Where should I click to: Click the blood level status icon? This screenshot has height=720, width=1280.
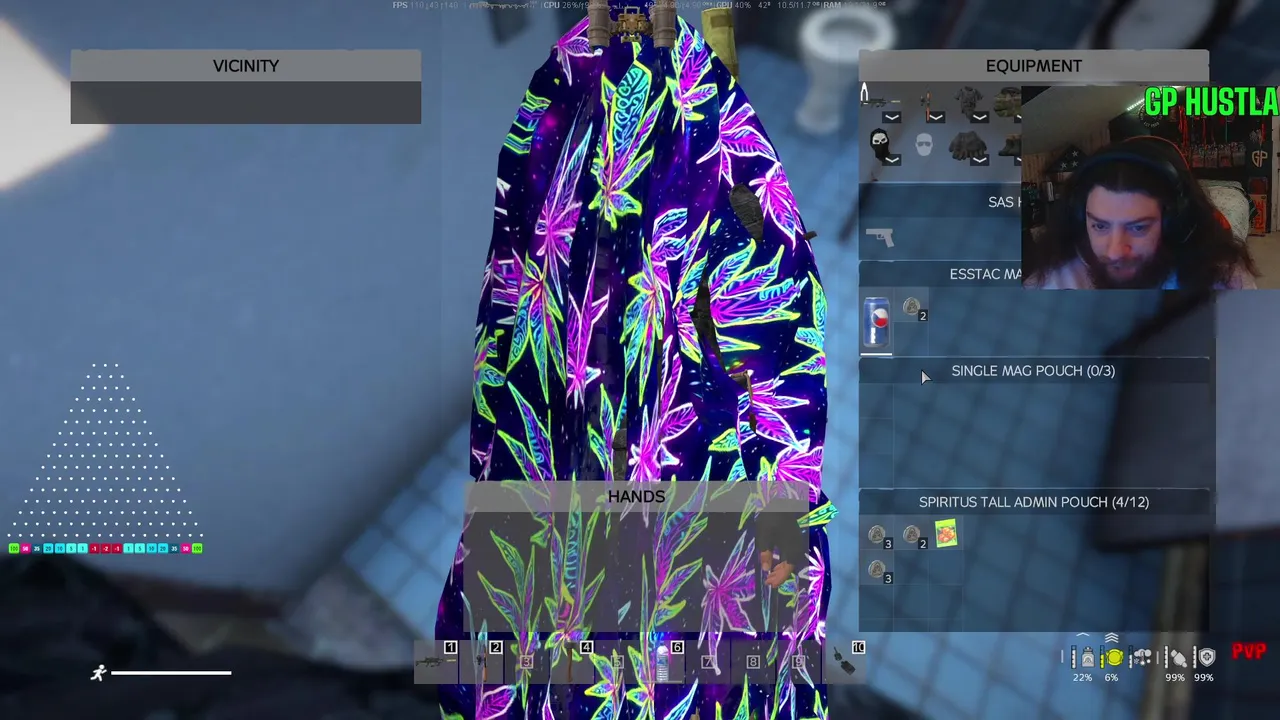point(1178,657)
